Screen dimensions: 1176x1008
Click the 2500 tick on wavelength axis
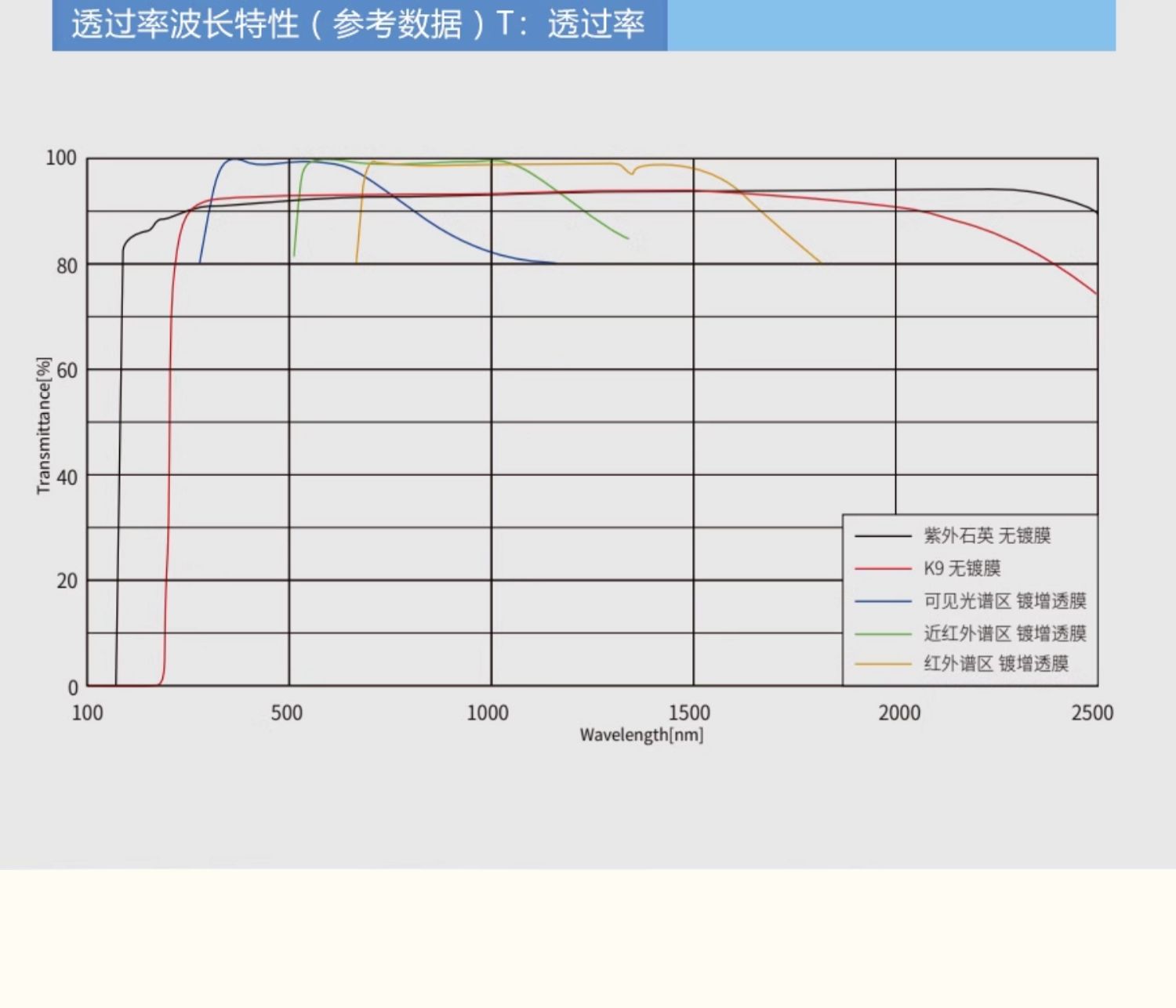[1092, 712]
